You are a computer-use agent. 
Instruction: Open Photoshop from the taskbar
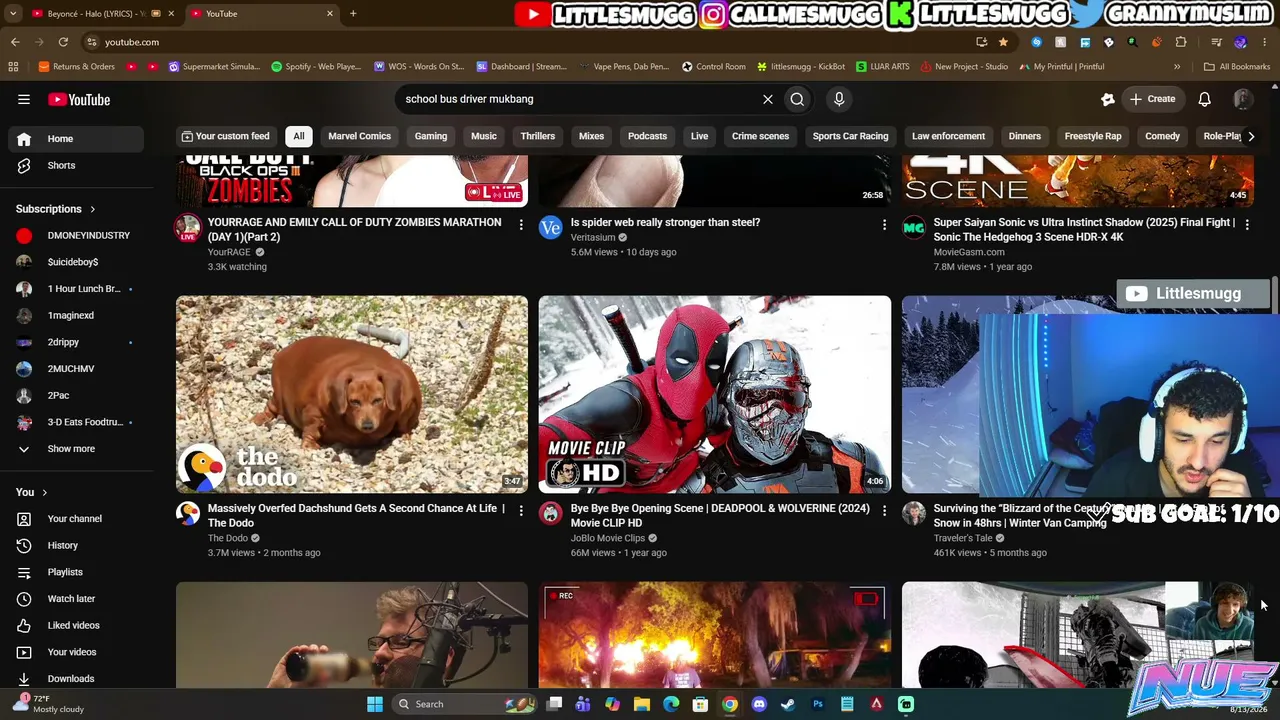818,704
